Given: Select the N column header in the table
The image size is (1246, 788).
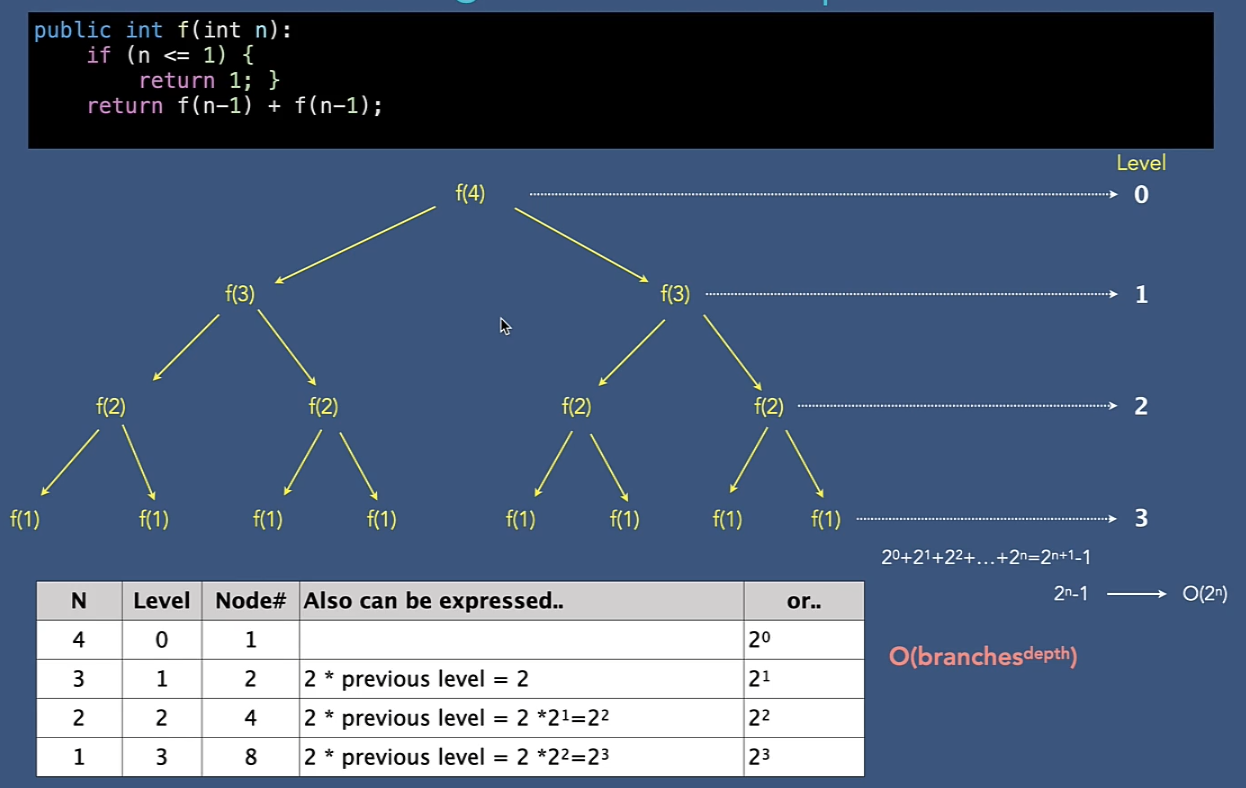Looking at the screenshot, I should click(79, 600).
